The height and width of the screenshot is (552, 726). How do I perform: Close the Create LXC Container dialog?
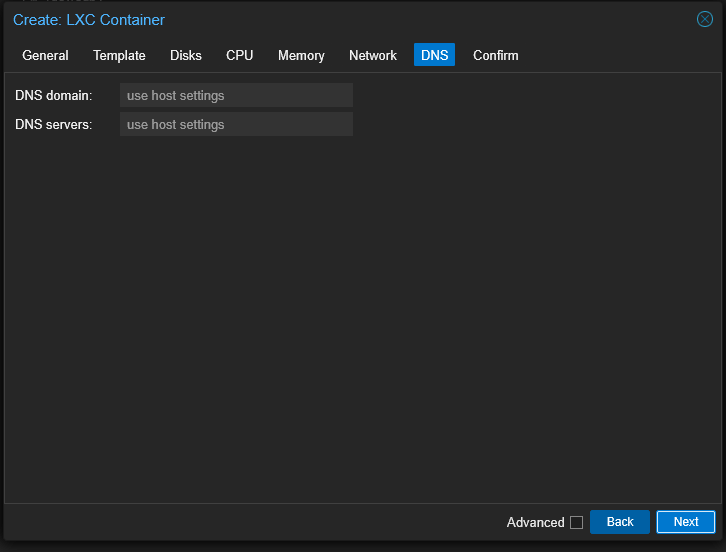click(x=705, y=19)
